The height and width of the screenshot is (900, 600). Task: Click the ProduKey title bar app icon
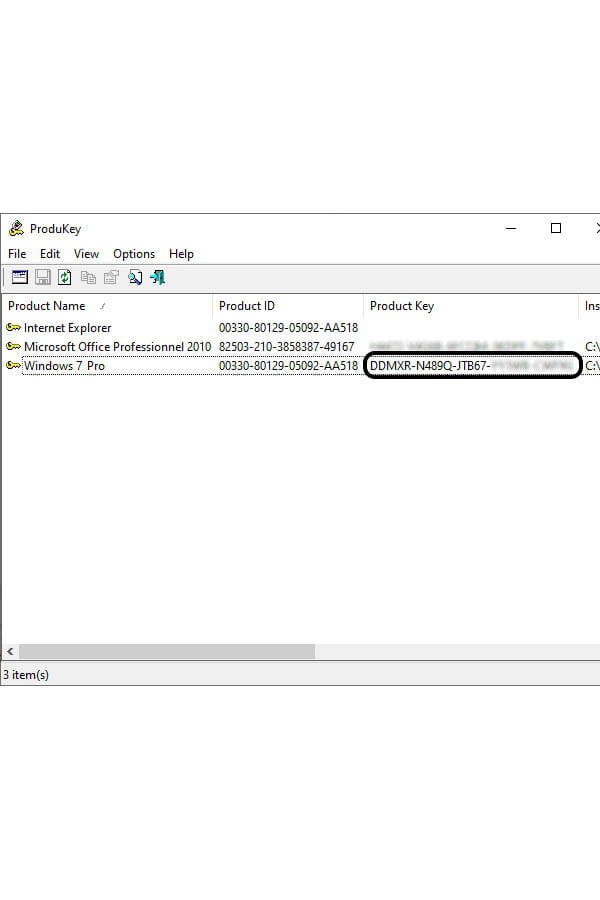16,229
